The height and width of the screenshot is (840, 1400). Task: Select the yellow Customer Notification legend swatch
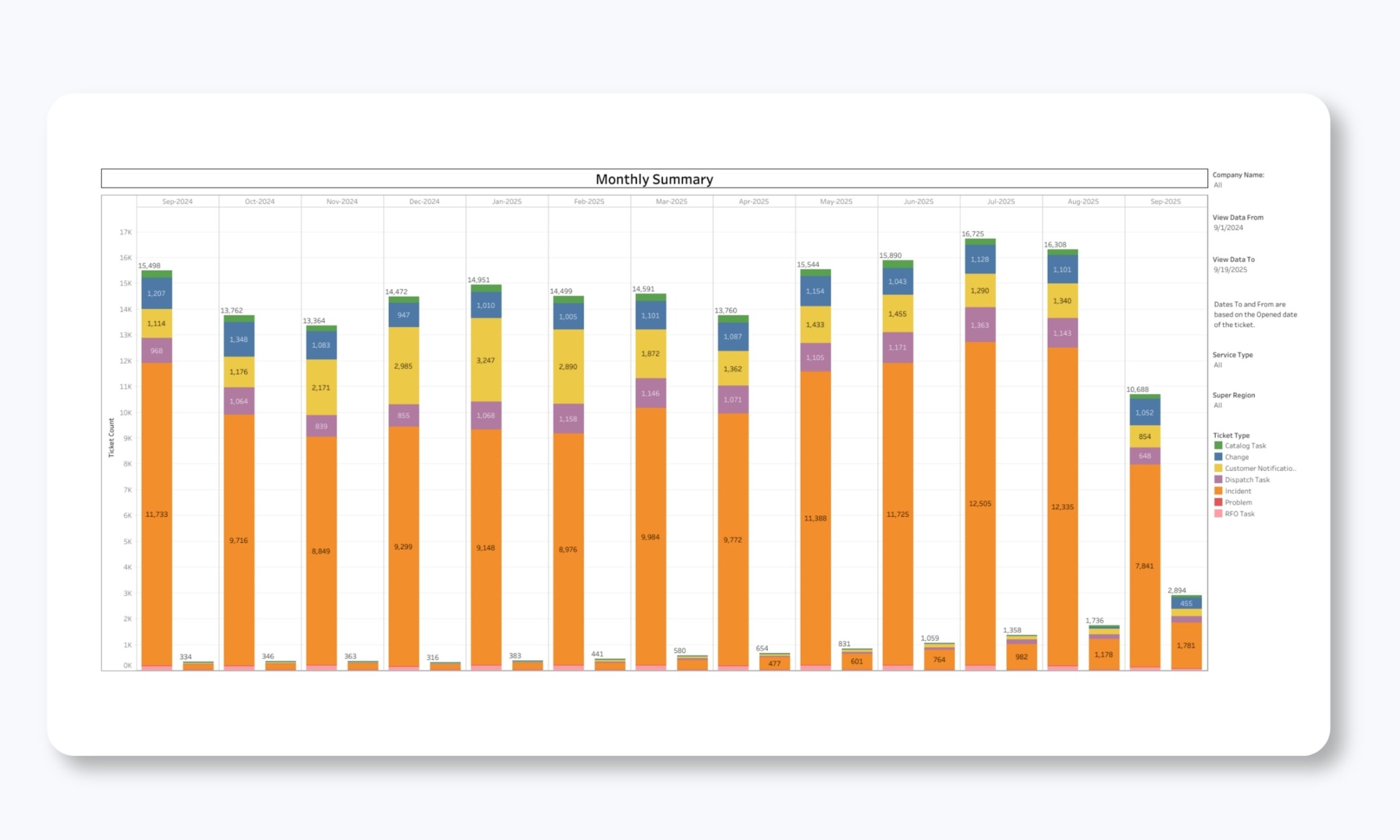[x=1218, y=468]
